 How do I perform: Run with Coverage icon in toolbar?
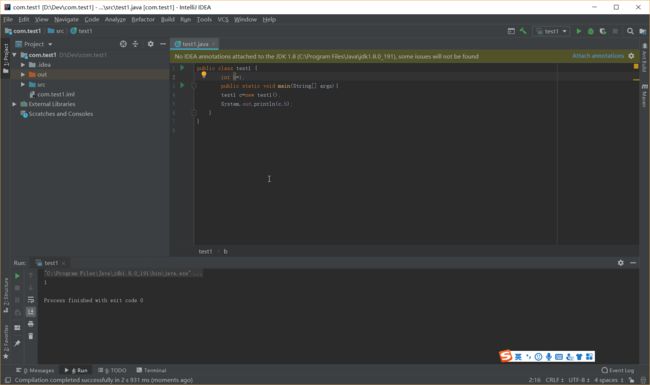click(603, 31)
